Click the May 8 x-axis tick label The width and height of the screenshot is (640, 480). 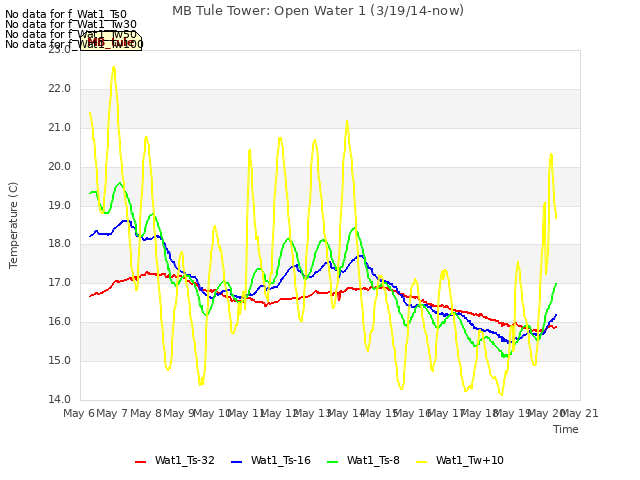(146, 414)
